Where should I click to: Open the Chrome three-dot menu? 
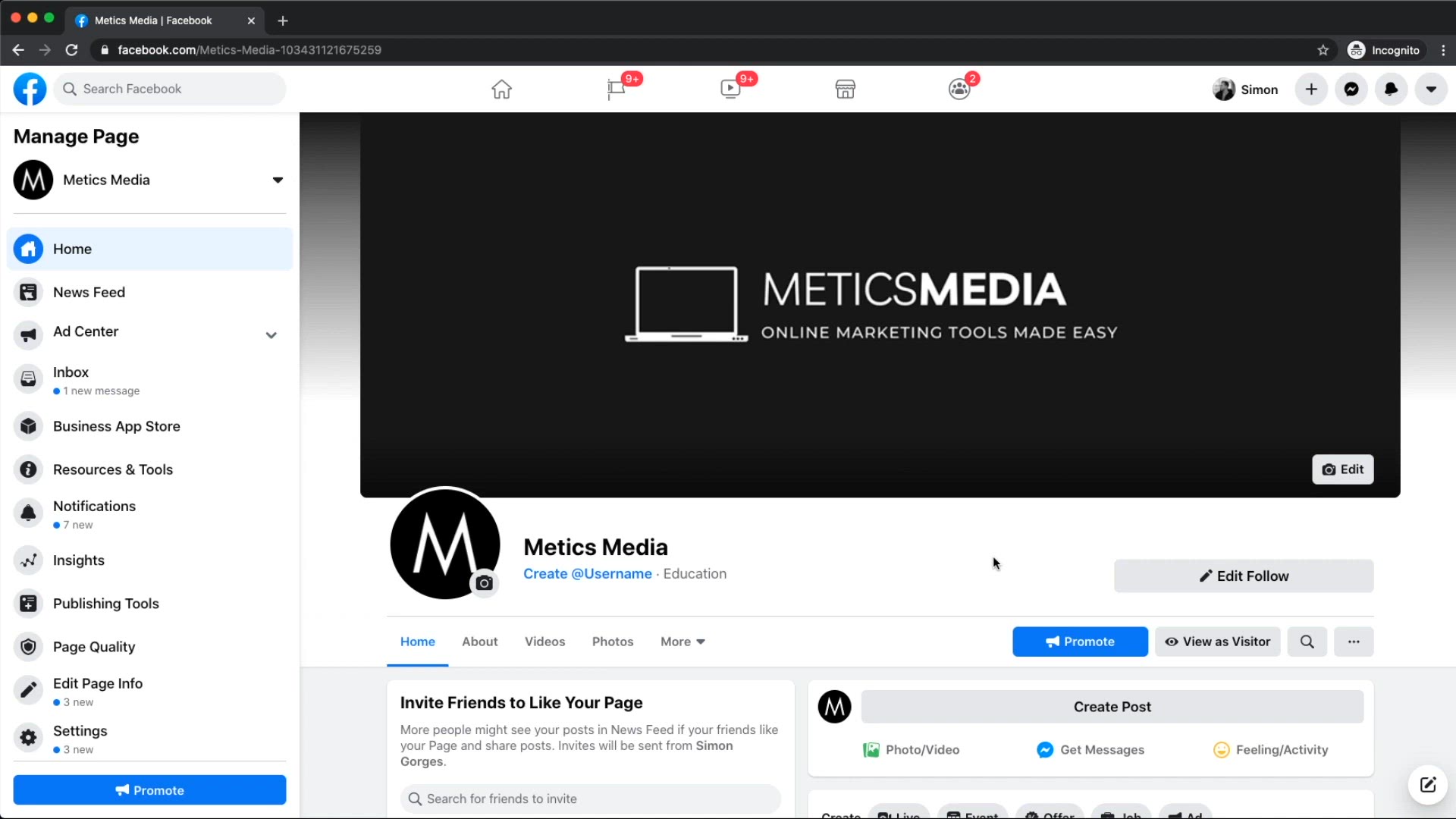click(1443, 50)
